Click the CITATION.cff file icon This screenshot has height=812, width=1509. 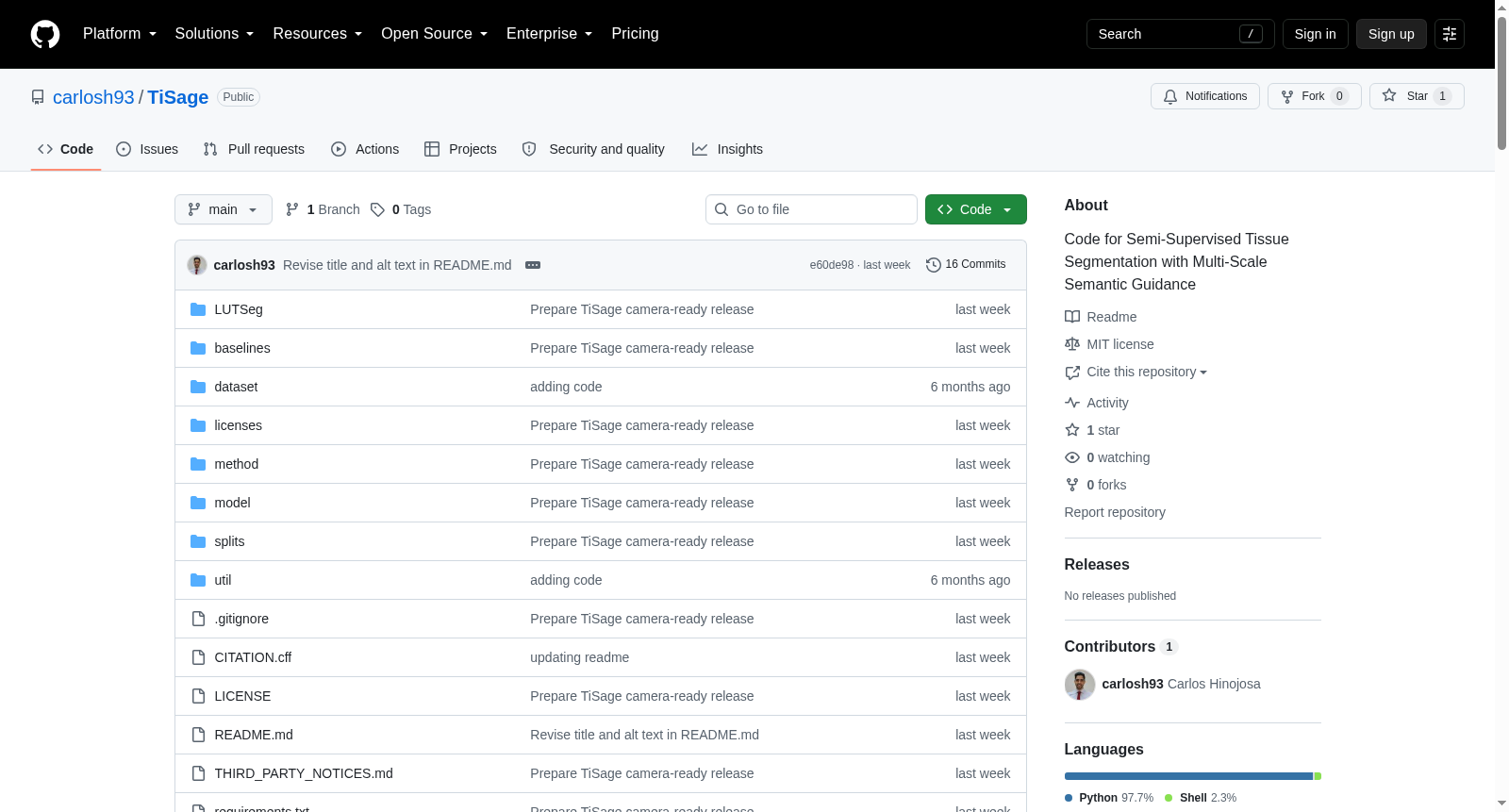coord(198,657)
